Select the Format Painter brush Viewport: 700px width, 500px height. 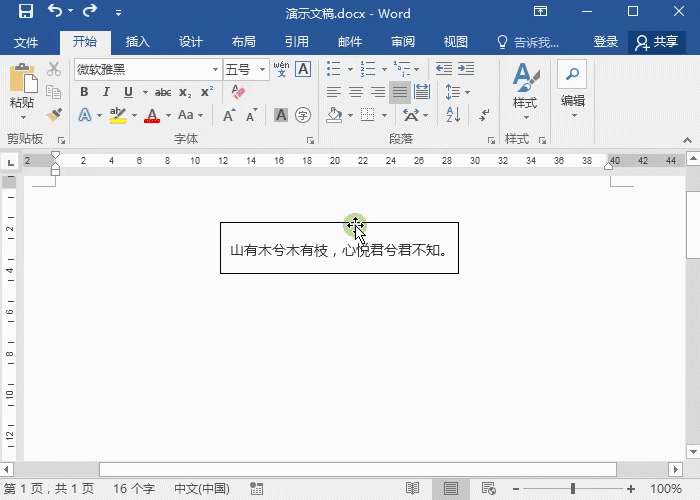[x=54, y=115]
